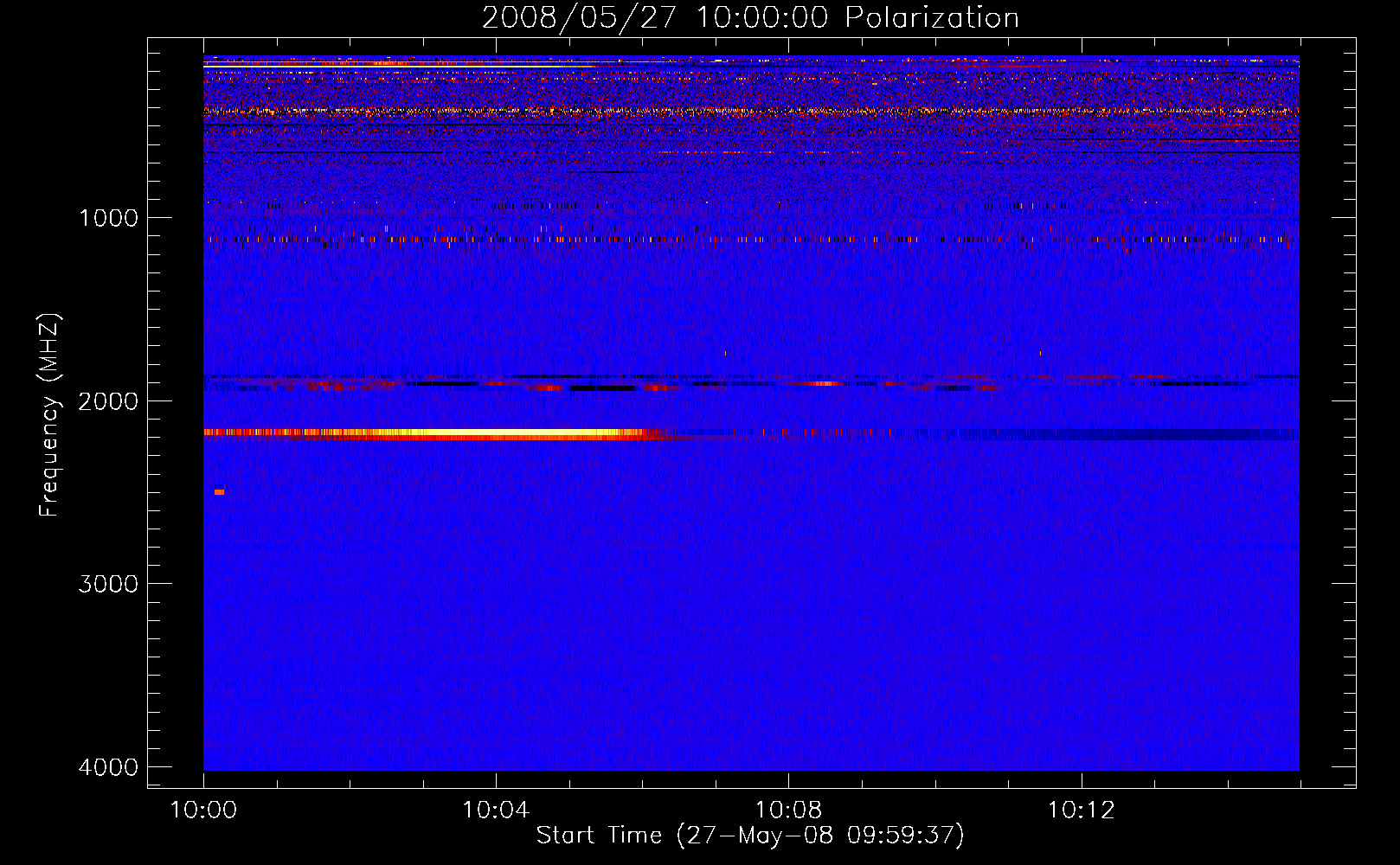Screen dimensions: 1400x865
Task: Click the 10:08 time tick label
Action: tap(788, 811)
